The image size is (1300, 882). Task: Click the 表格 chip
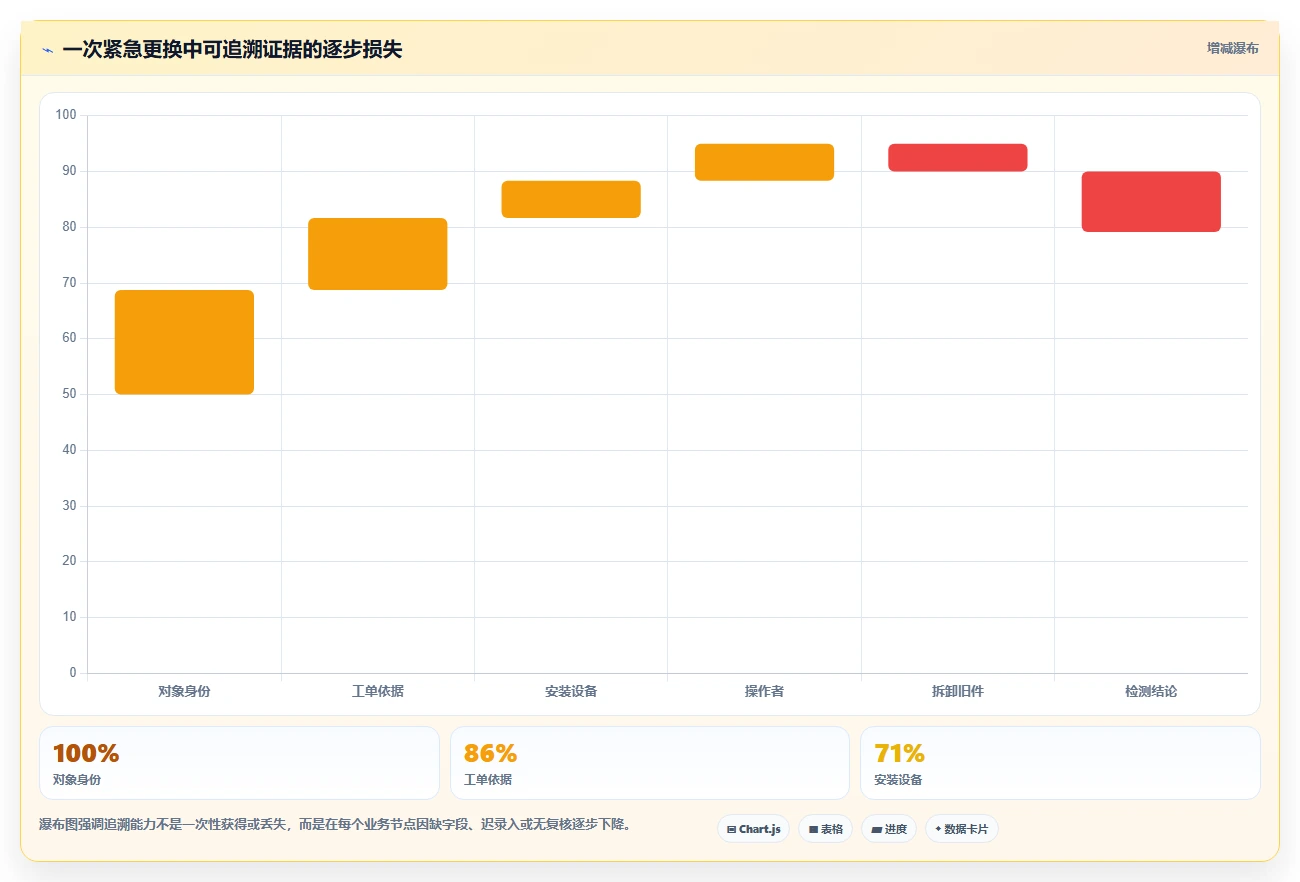[826, 829]
